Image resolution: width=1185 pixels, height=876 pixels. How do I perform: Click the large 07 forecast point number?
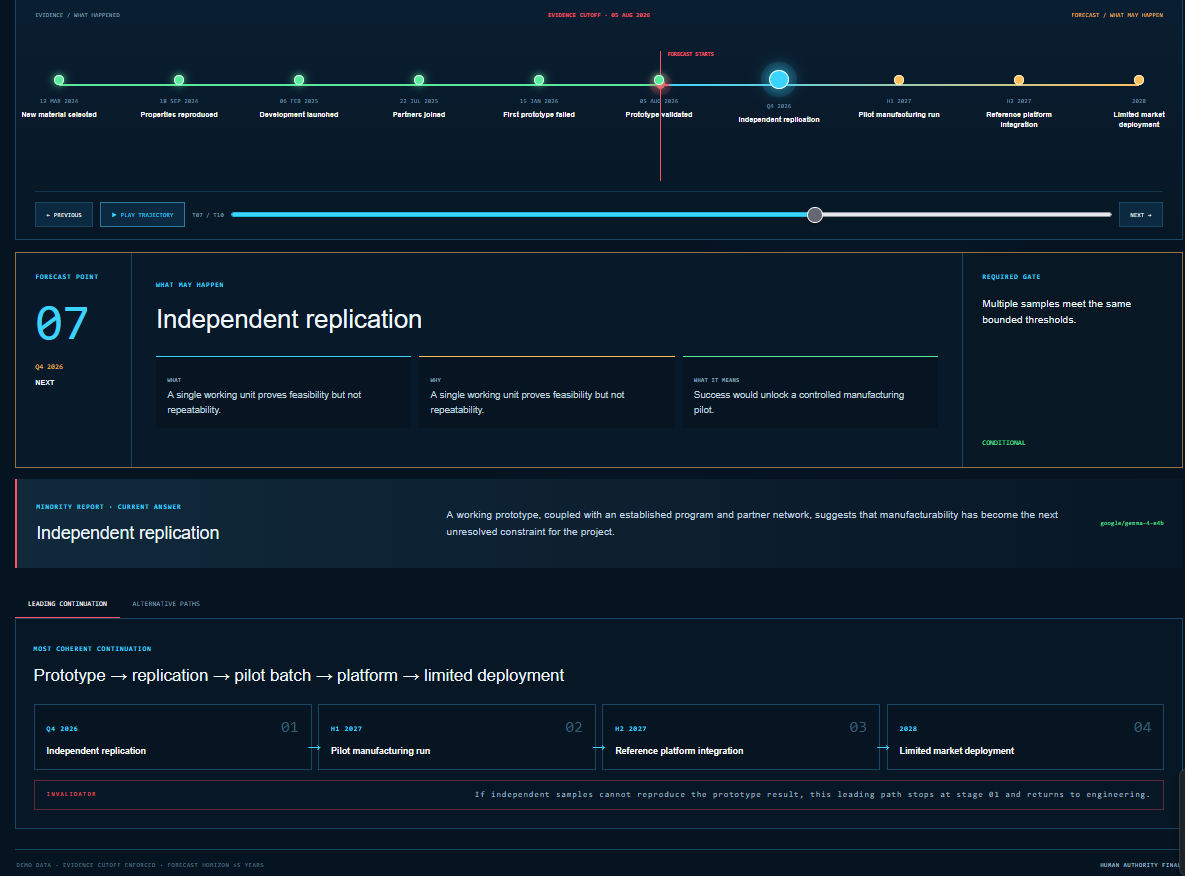(x=62, y=323)
